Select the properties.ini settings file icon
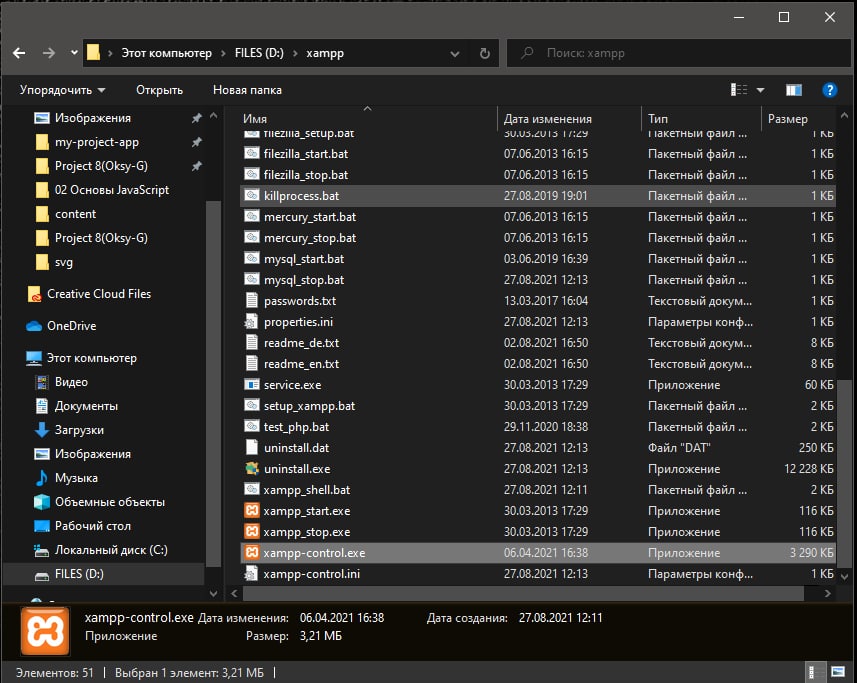This screenshot has height=683, width=857. [251, 322]
